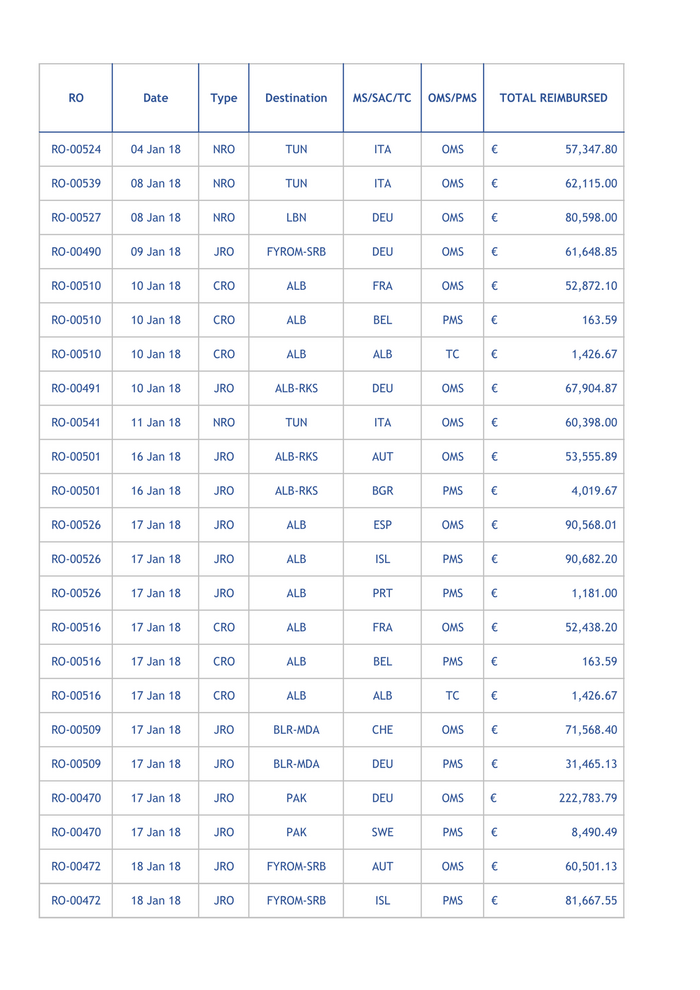Click the RO-00539 entry

76,184
